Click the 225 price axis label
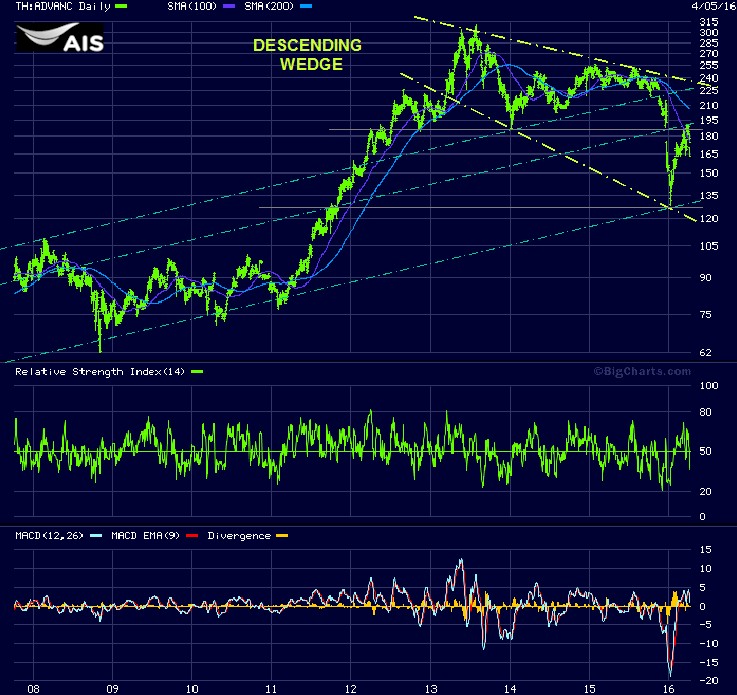This screenshot has width=737, height=695. [709, 90]
